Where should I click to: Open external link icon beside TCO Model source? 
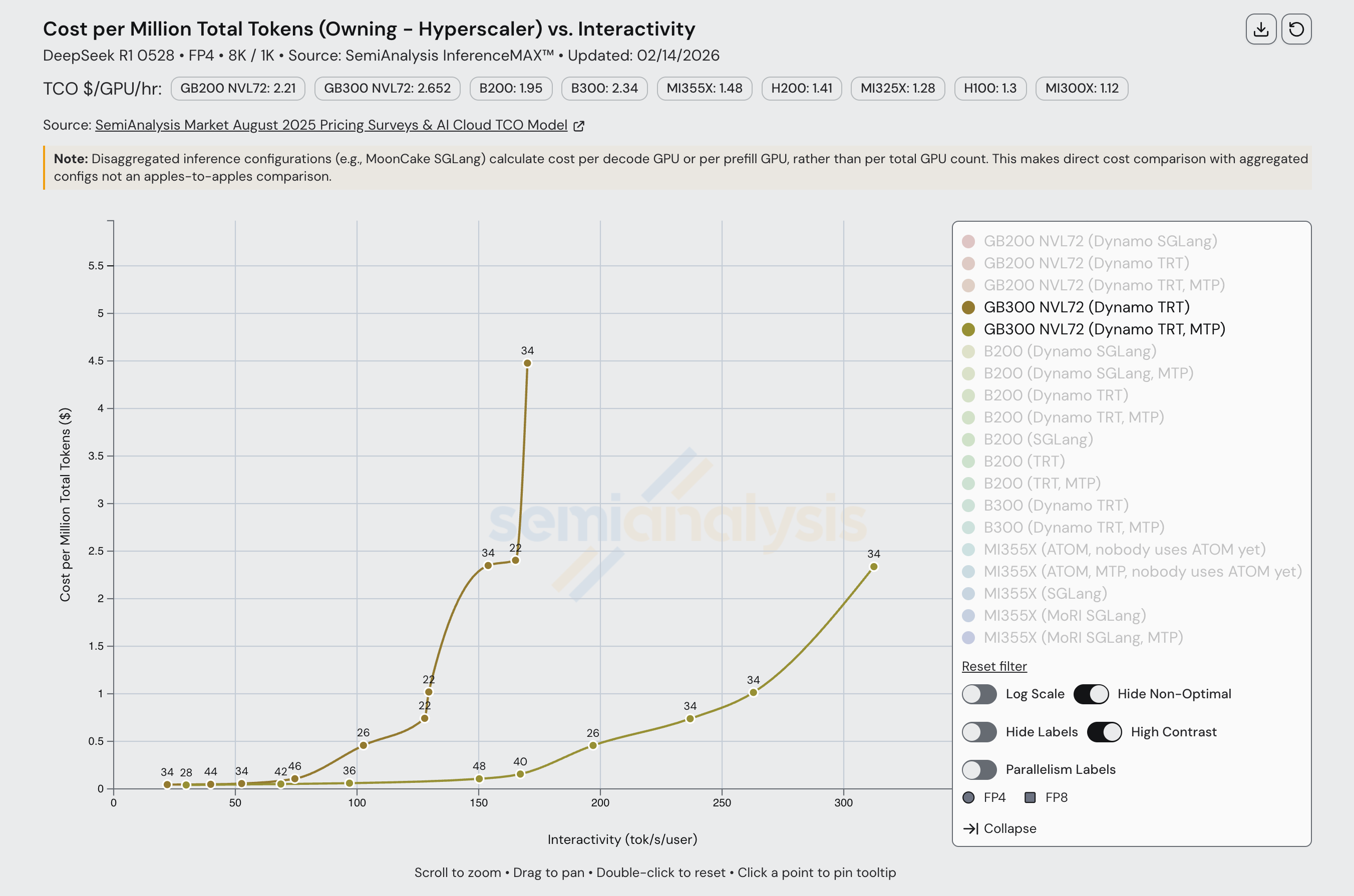point(578,126)
